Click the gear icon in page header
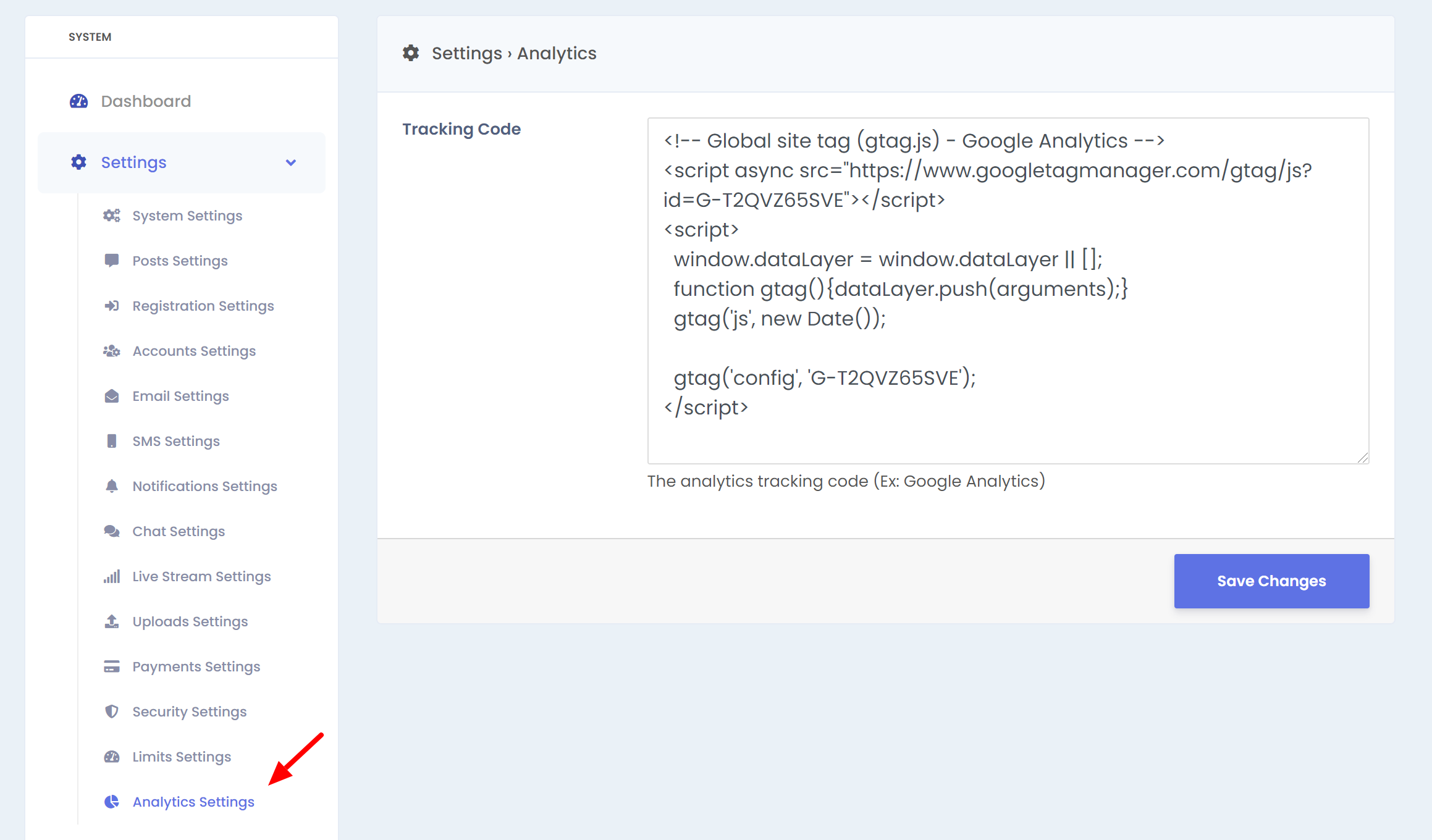 [411, 53]
